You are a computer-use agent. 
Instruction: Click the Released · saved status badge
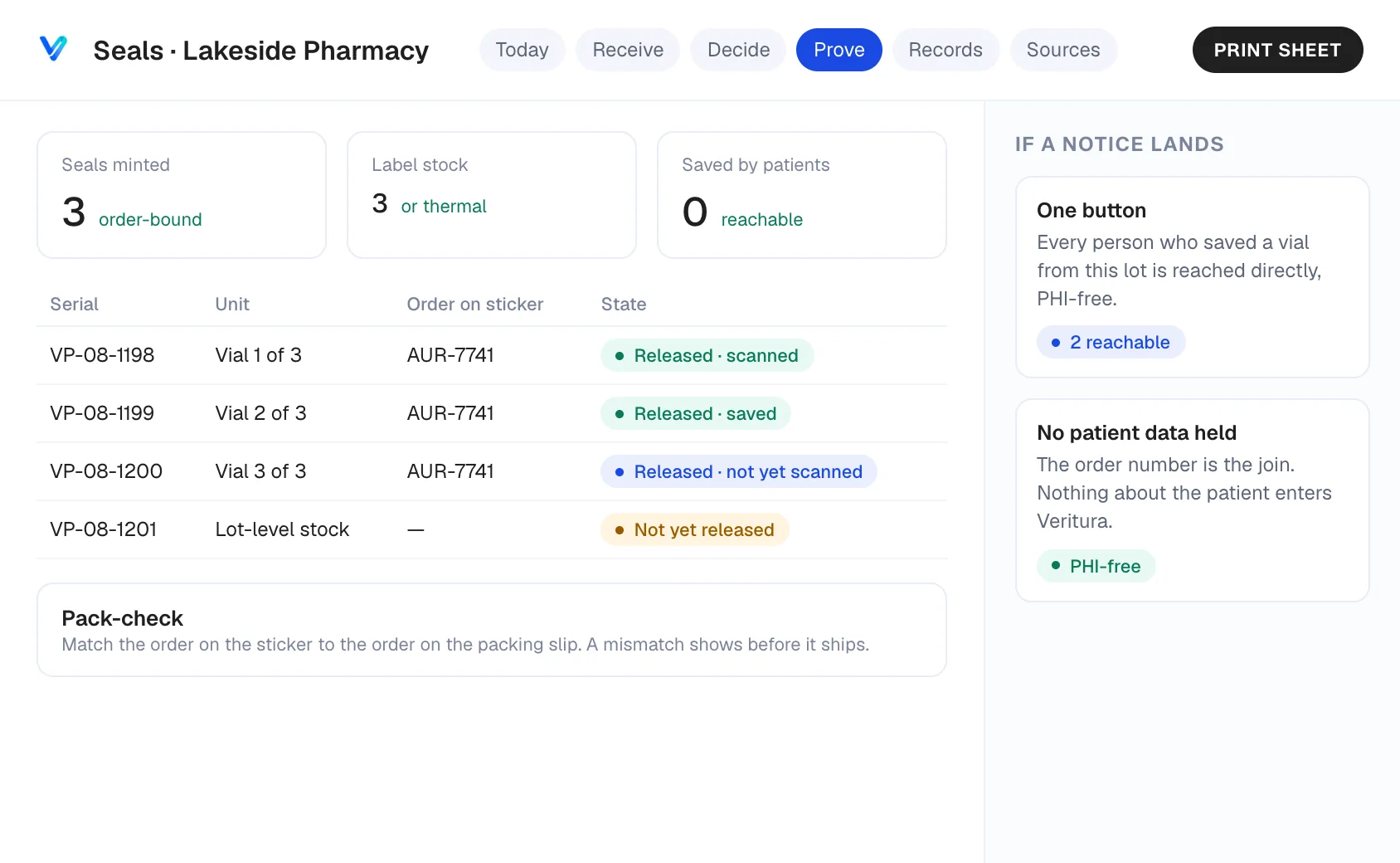pyautogui.click(x=696, y=413)
